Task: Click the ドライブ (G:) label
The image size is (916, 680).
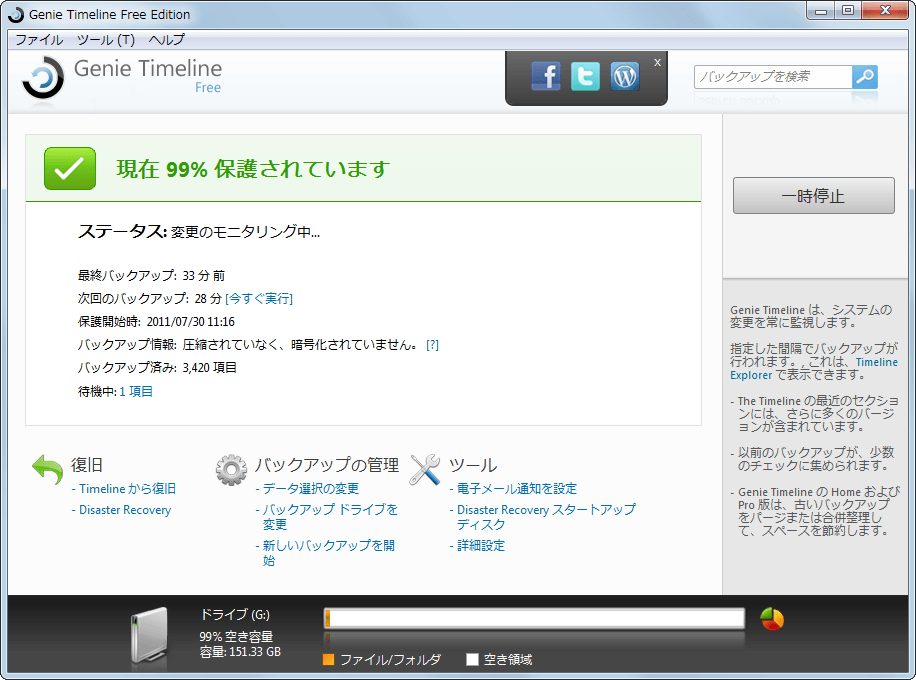Action: point(235,615)
